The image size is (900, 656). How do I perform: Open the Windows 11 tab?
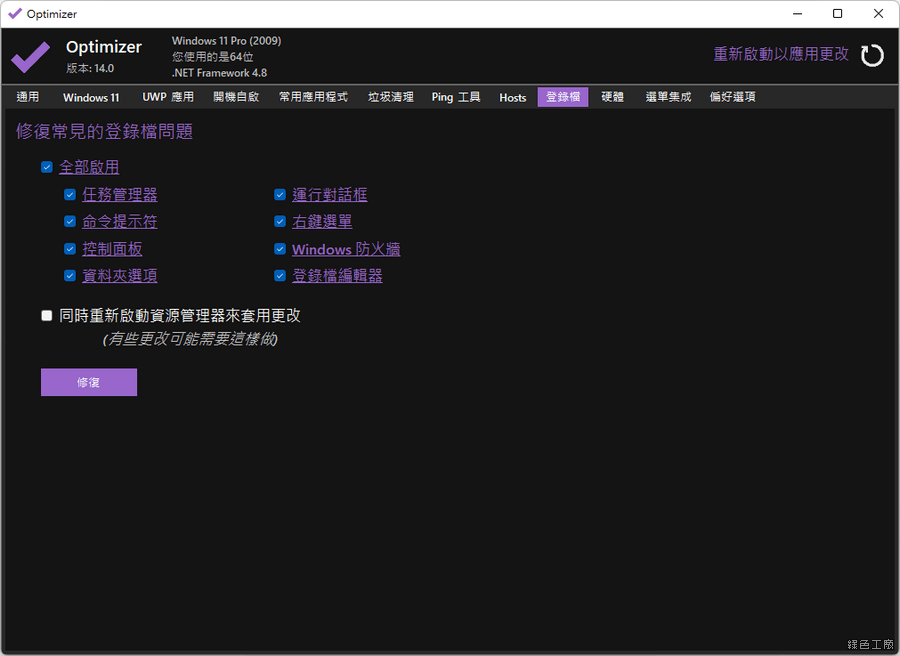point(91,97)
